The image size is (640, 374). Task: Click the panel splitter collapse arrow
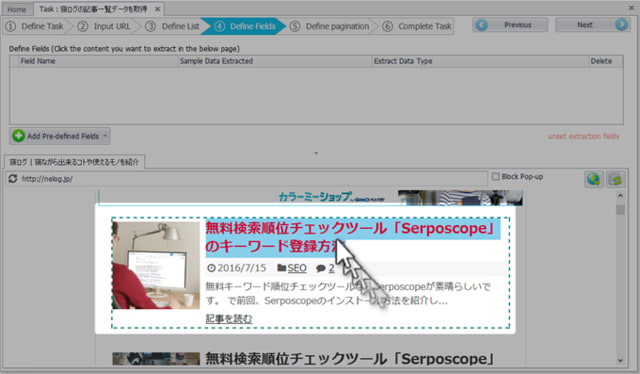pos(316,153)
